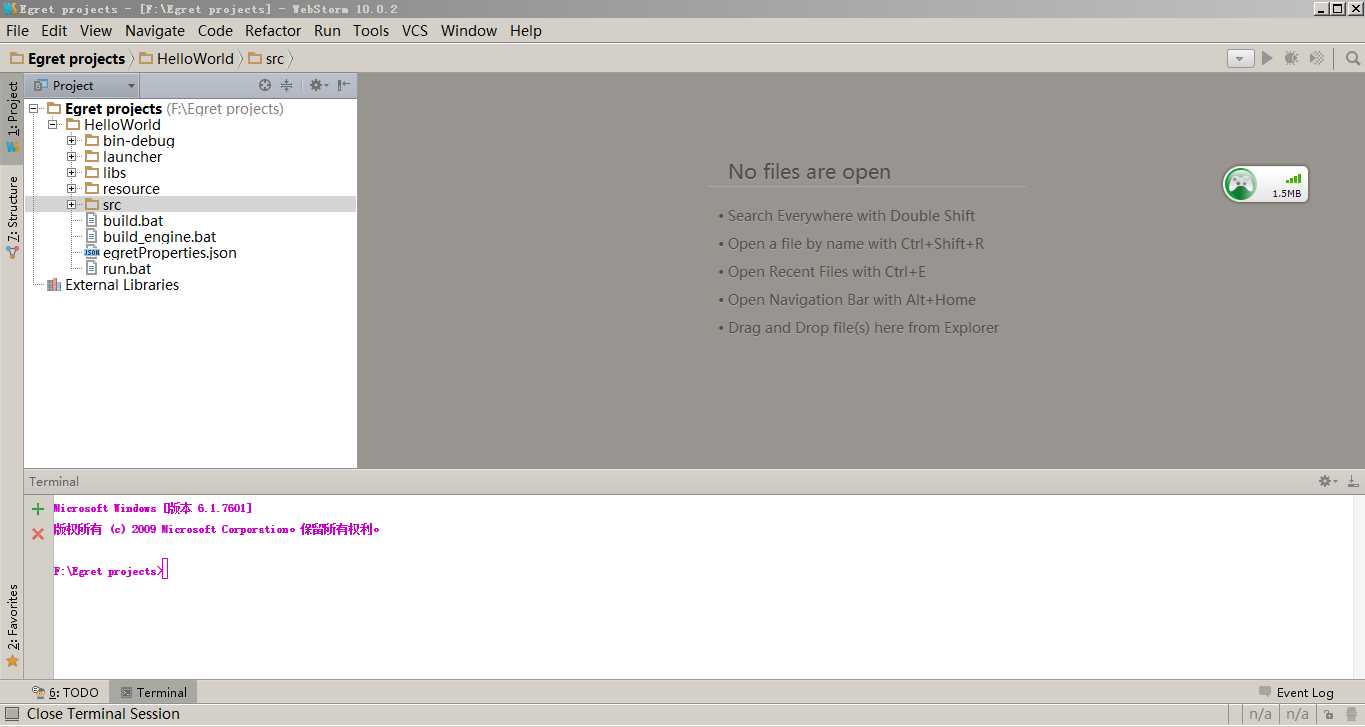Viewport: 1365px width, 727px height.
Task: Switch to the Terminal bottom tab
Action: [153, 692]
